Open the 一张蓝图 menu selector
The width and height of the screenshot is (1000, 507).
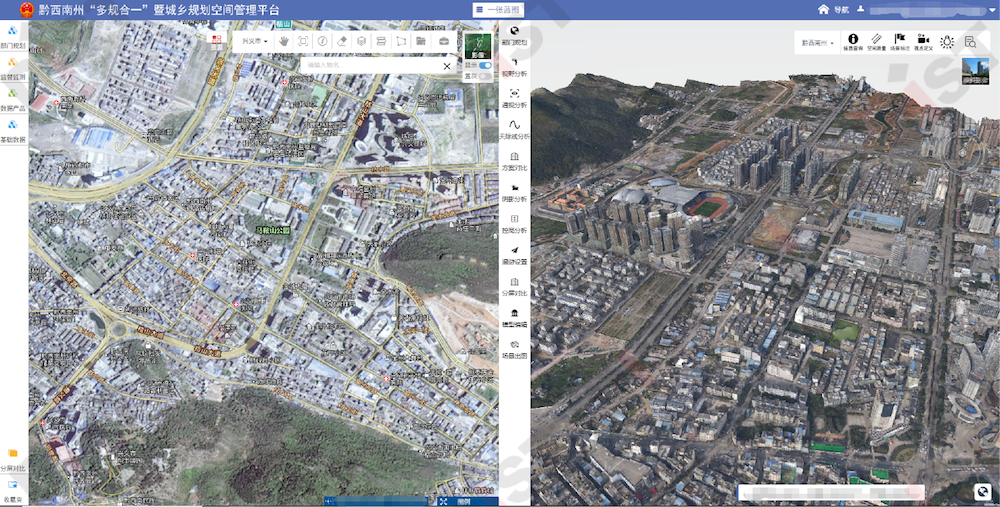497,9
